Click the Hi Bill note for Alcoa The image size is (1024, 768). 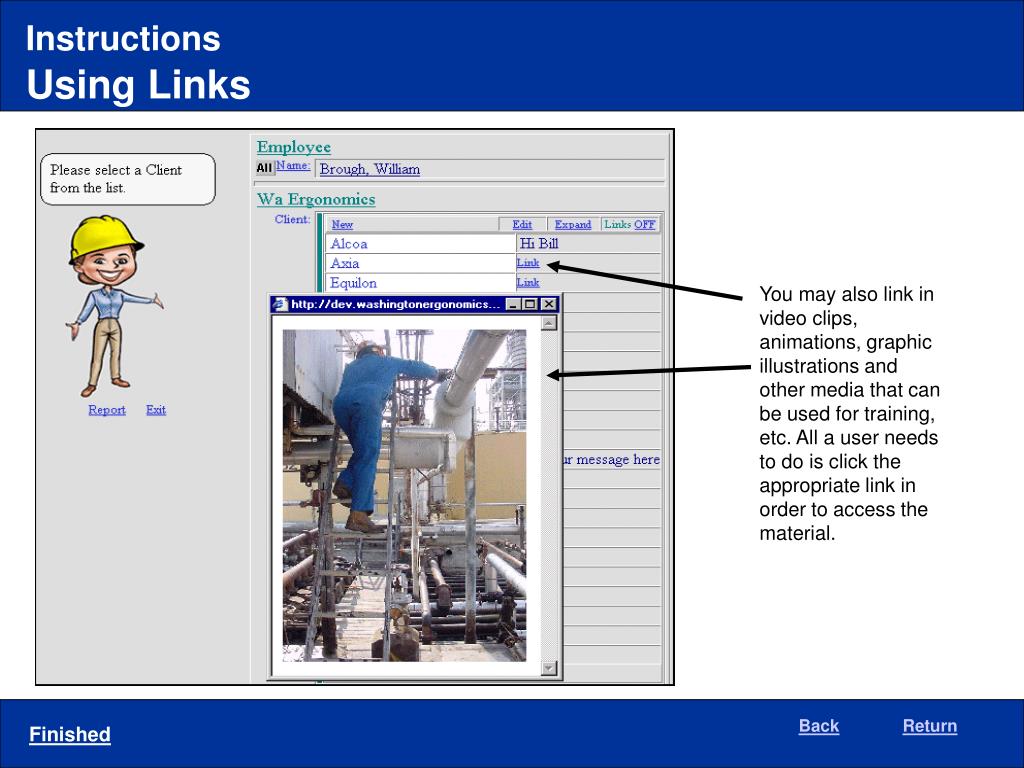point(539,244)
